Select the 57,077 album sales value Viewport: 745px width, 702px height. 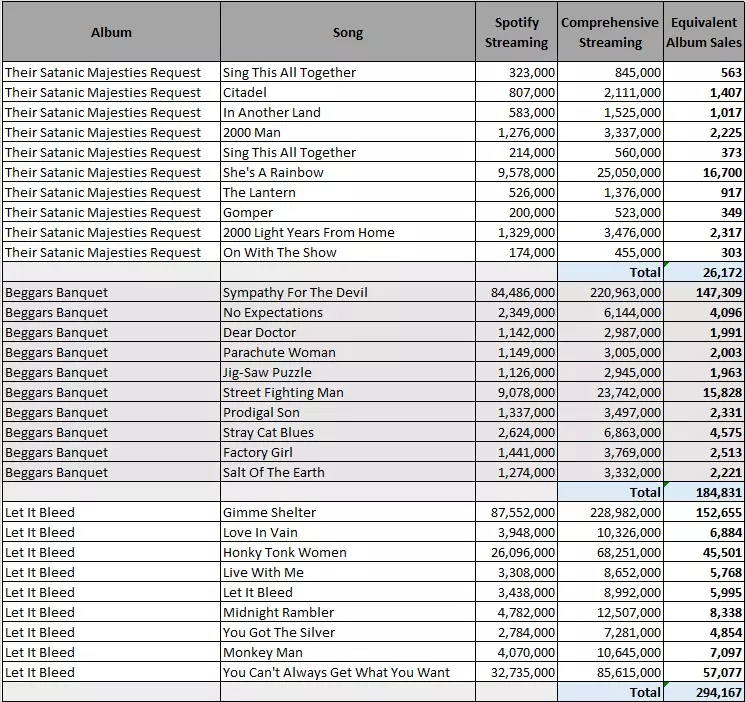point(704,672)
